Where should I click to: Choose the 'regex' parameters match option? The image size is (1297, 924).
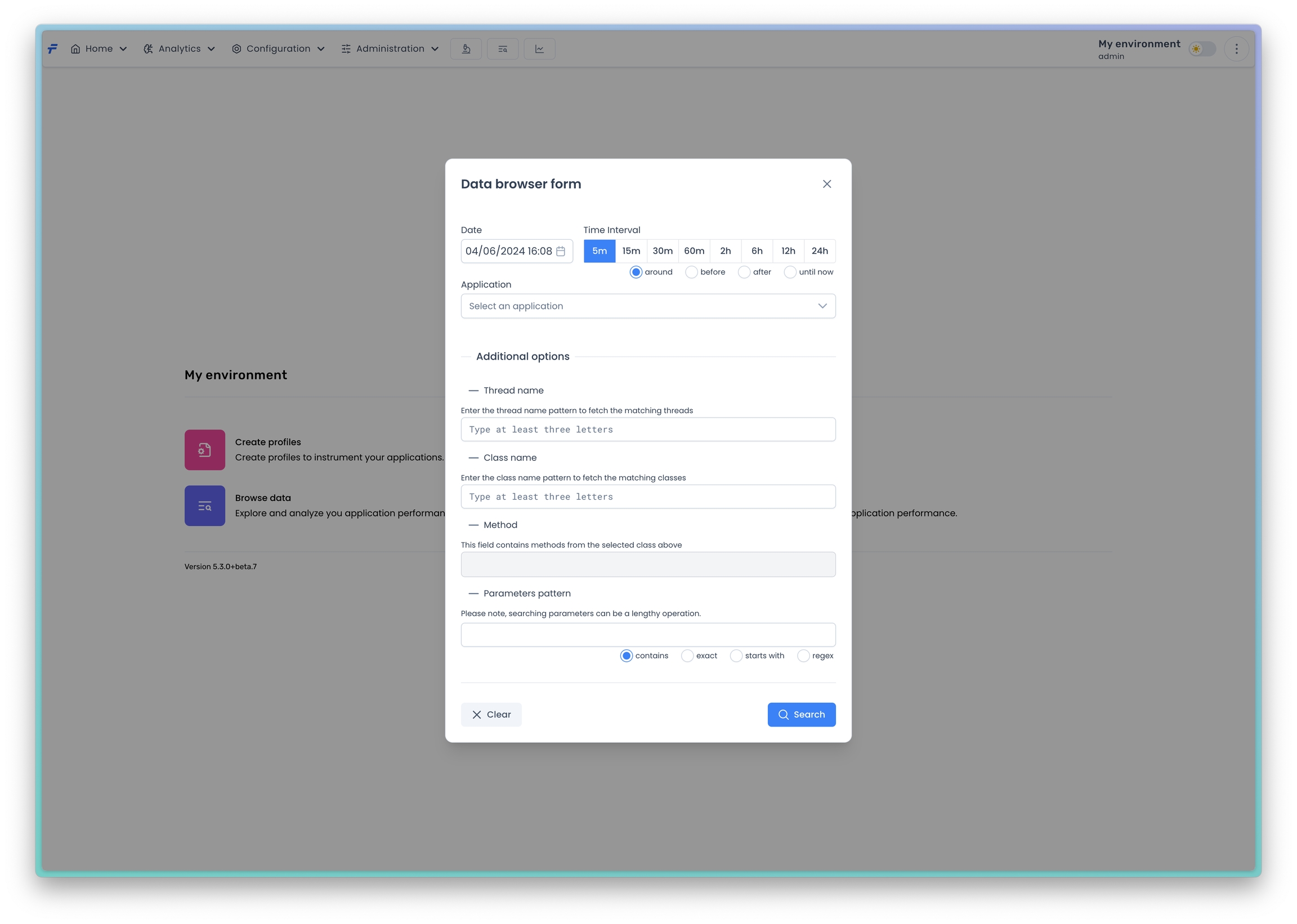click(x=802, y=656)
